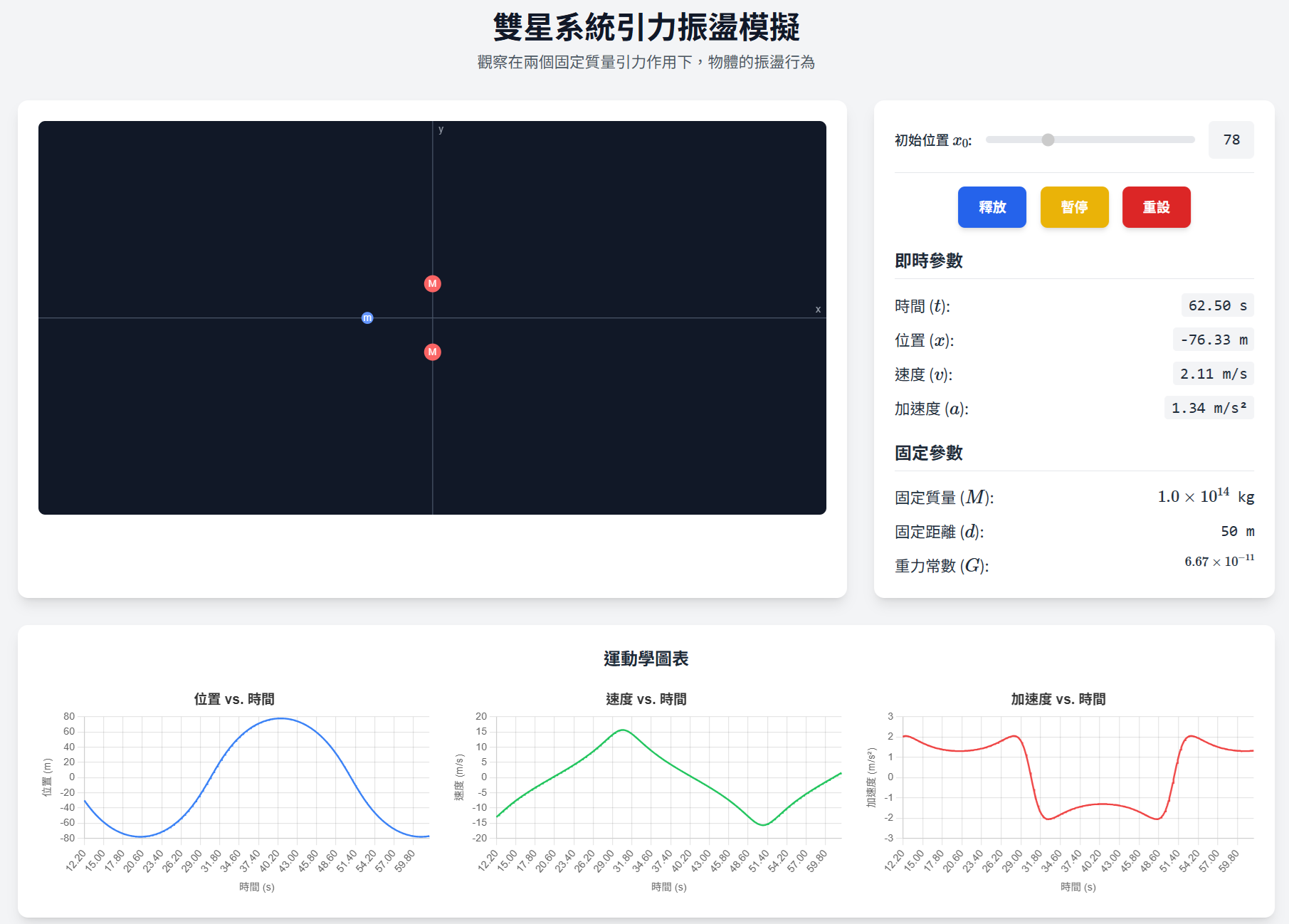Select the lower fixed mass M marker
The width and height of the screenshot is (1289, 924).
pyautogui.click(x=432, y=352)
